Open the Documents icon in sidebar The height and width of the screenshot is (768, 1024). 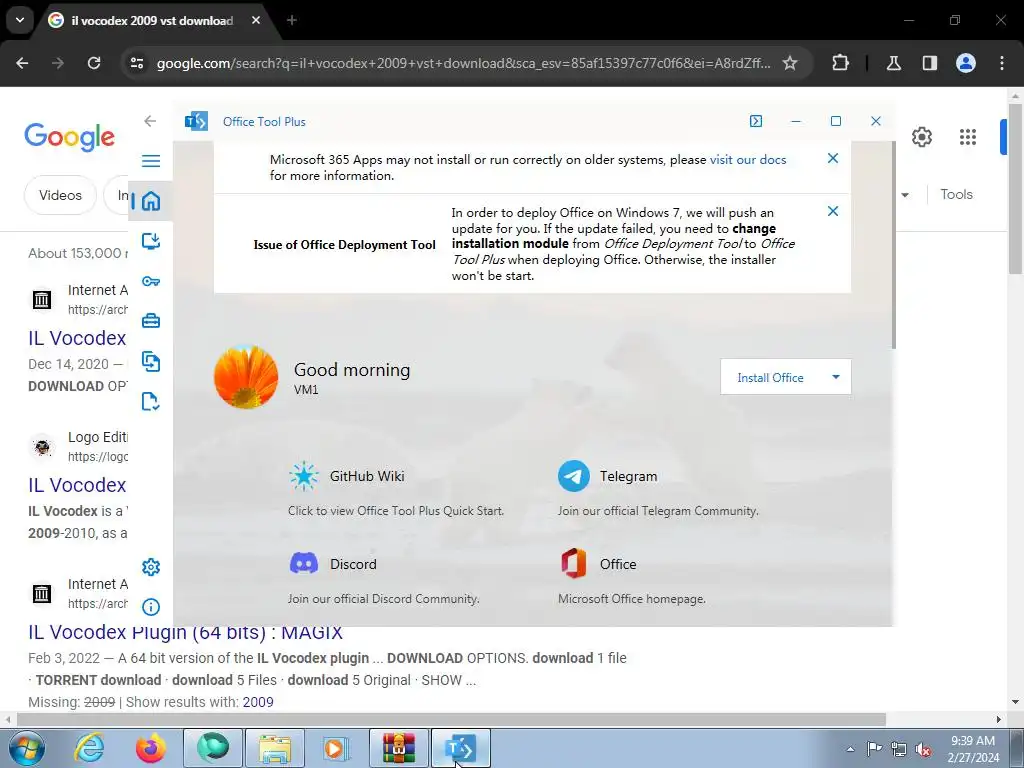point(151,402)
